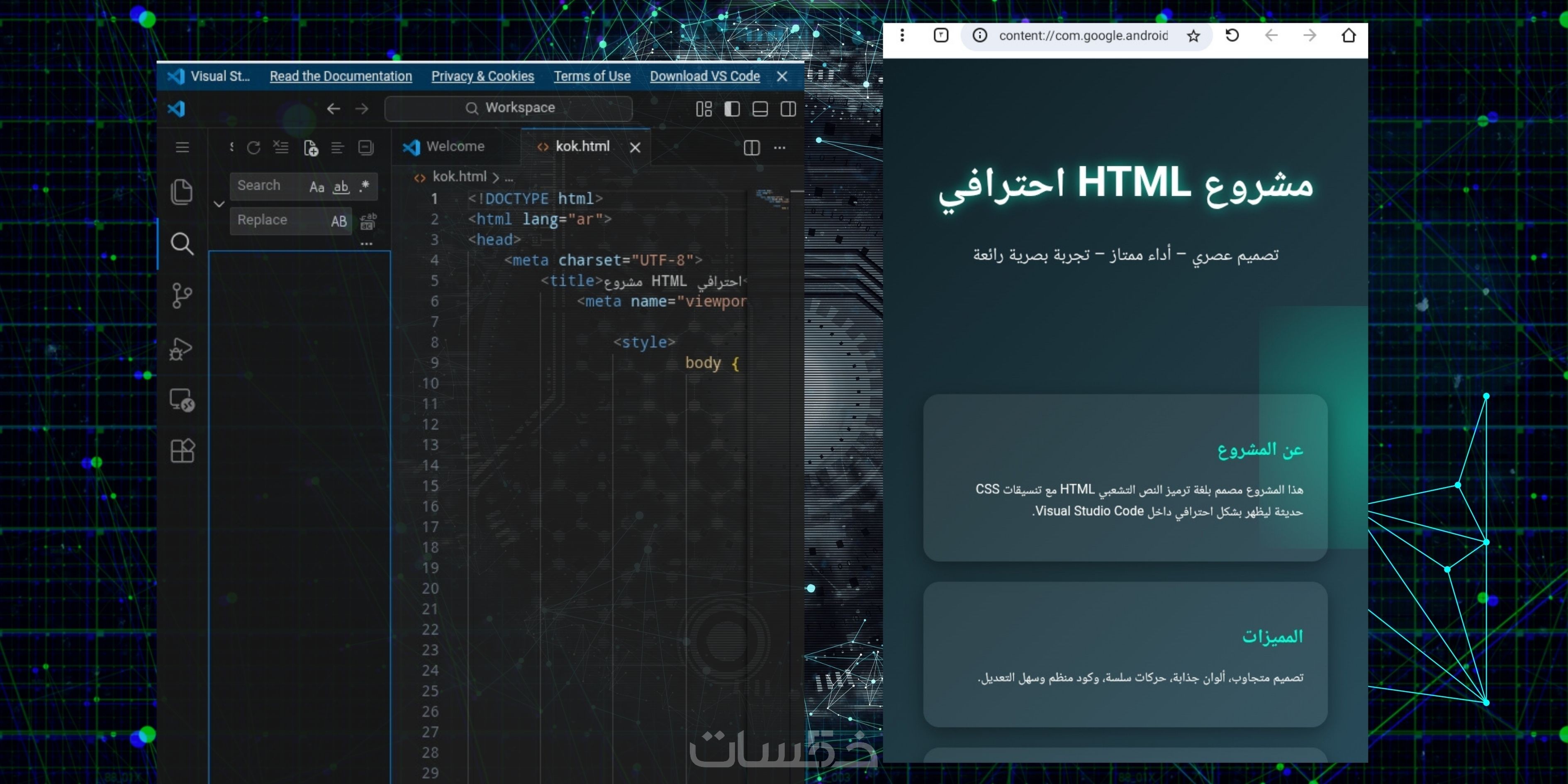Open the Source Control view
The height and width of the screenshot is (784, 1568).
coord(181,296)
